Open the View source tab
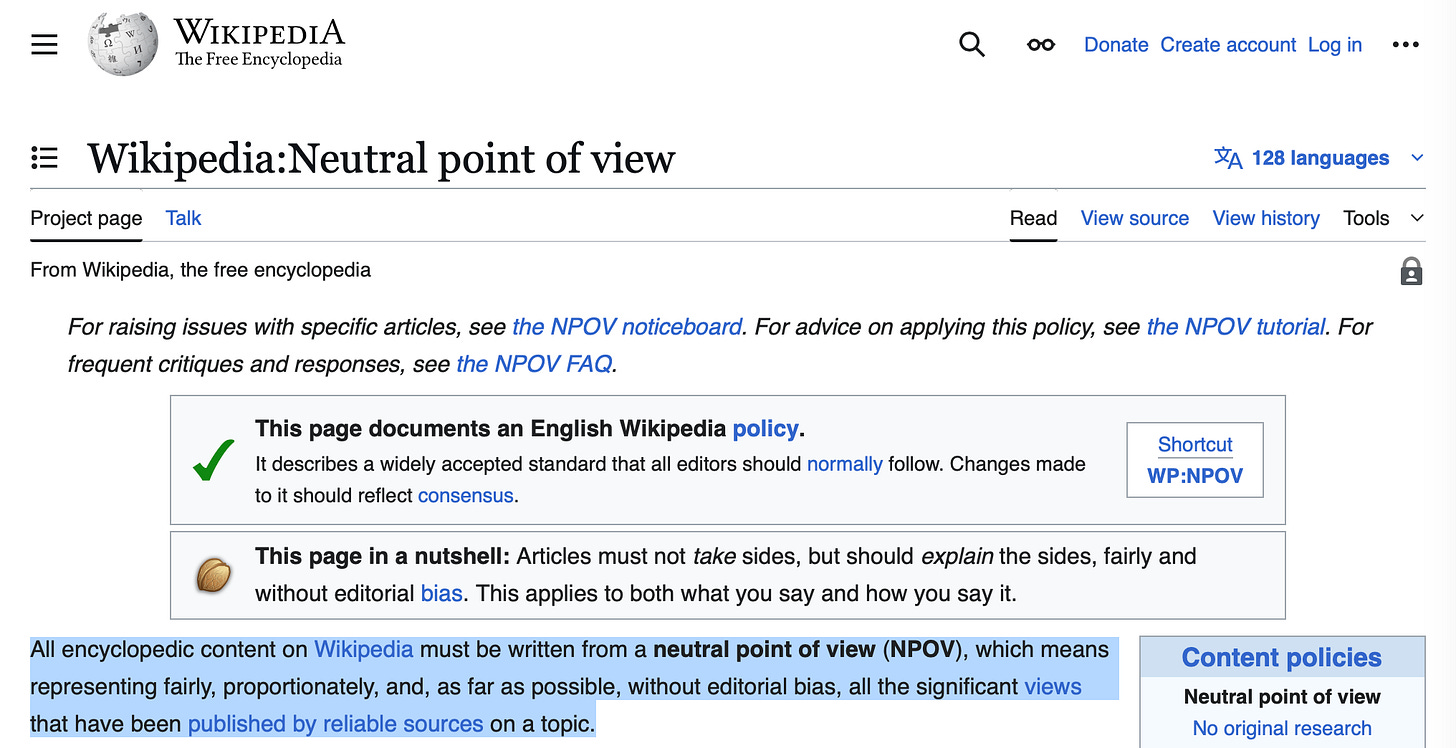1456x748 pixels. click(x=1135, y=218)
